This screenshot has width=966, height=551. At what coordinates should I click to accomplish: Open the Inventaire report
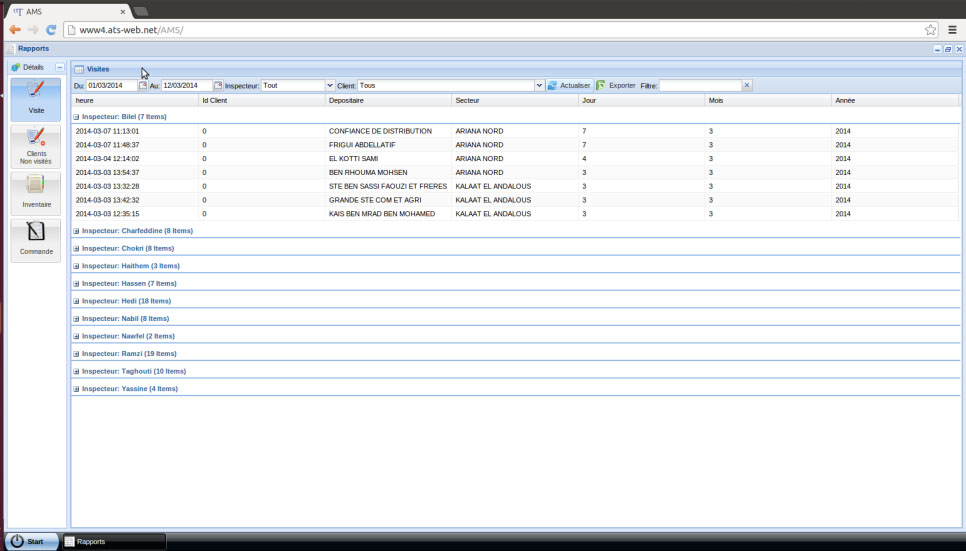tap(36, 193)
